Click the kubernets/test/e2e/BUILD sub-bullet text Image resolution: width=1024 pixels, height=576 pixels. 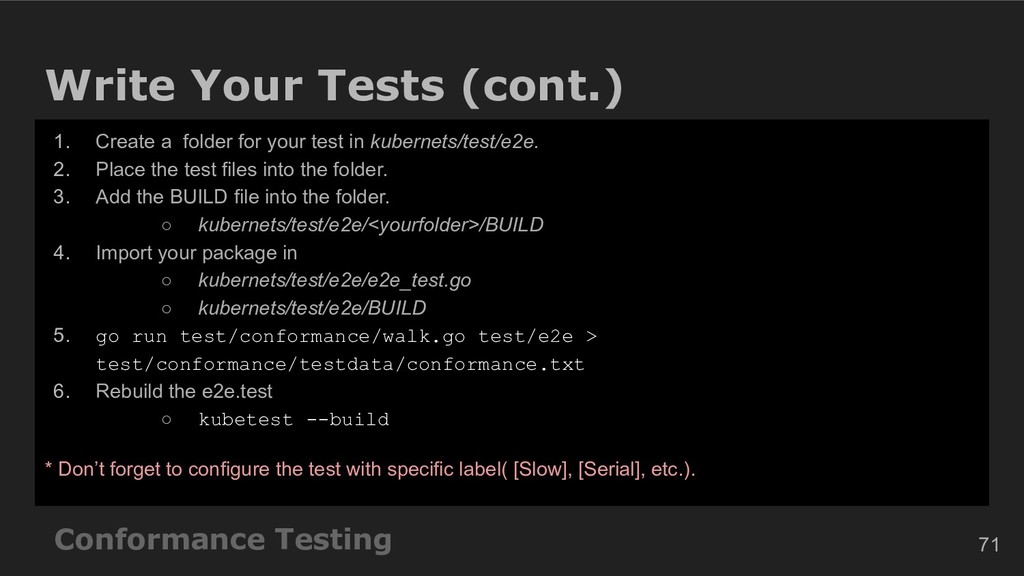click(312, 308)
